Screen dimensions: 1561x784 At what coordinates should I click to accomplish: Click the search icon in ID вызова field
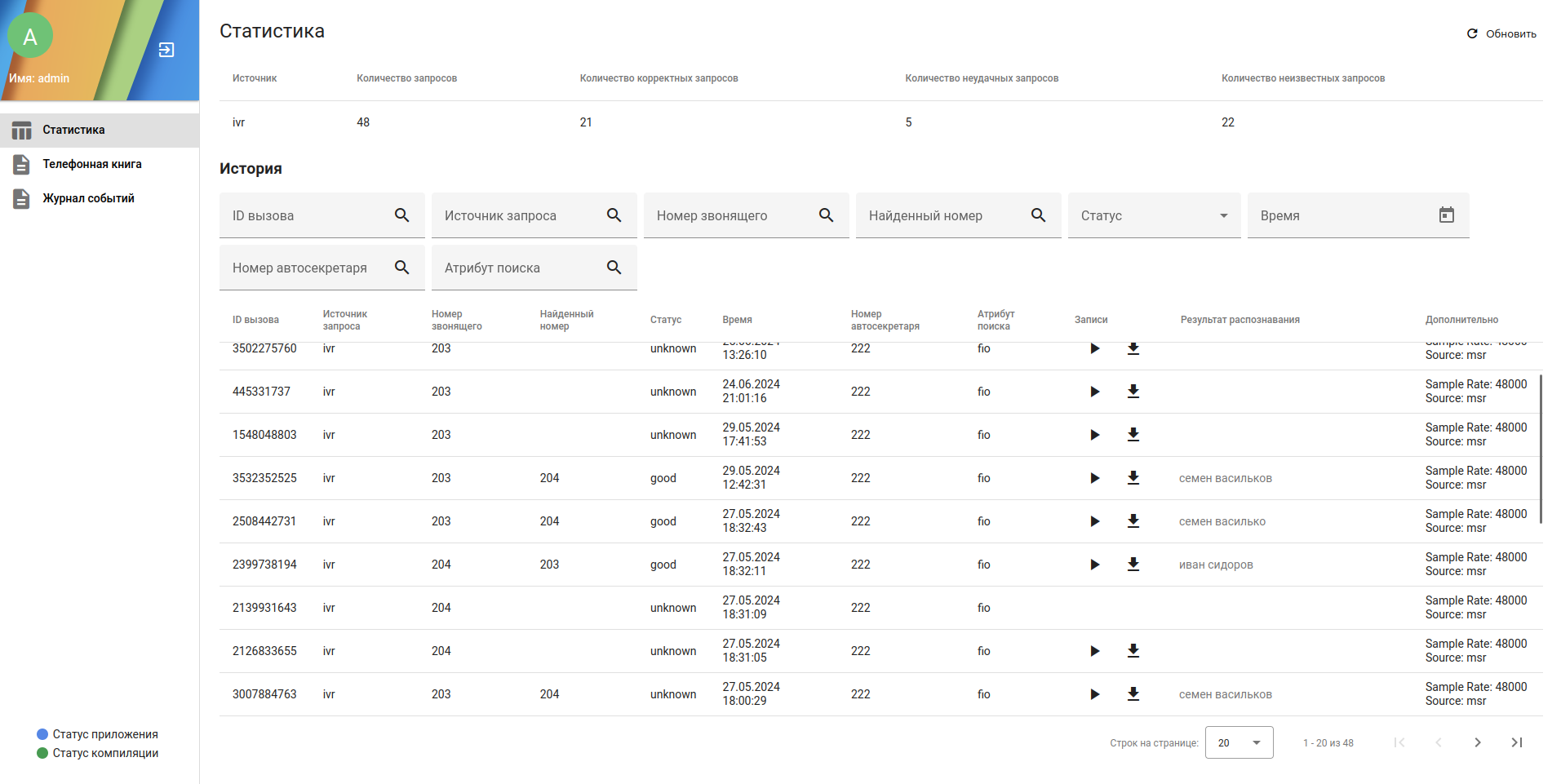tap(401, 215)
